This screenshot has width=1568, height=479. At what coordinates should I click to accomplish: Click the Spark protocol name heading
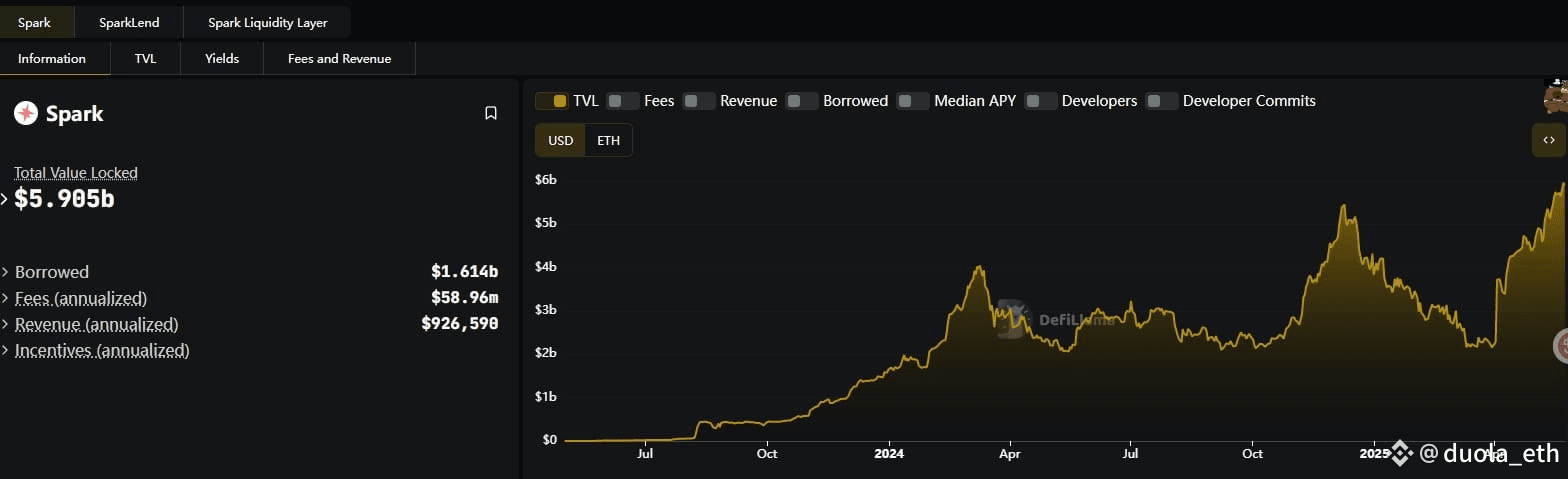pyautogui.click(x=74, y=114)
